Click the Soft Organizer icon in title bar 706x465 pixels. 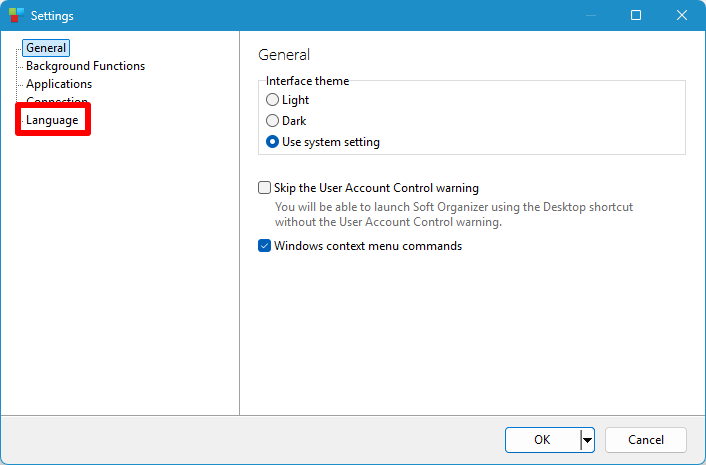coord(14,16)
